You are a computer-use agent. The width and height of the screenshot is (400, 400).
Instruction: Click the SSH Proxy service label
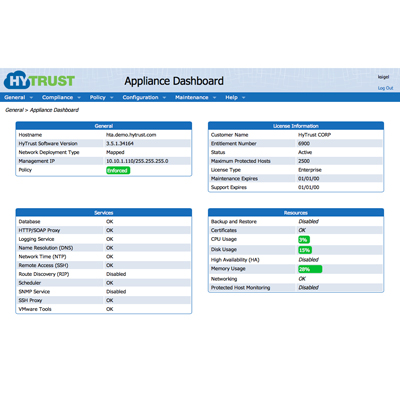(30, 300)
